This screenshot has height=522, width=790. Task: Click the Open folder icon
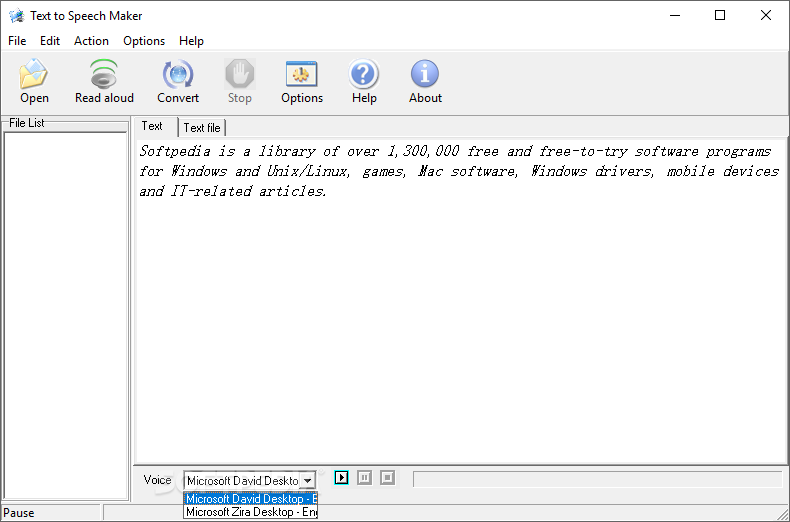(34, 74)
